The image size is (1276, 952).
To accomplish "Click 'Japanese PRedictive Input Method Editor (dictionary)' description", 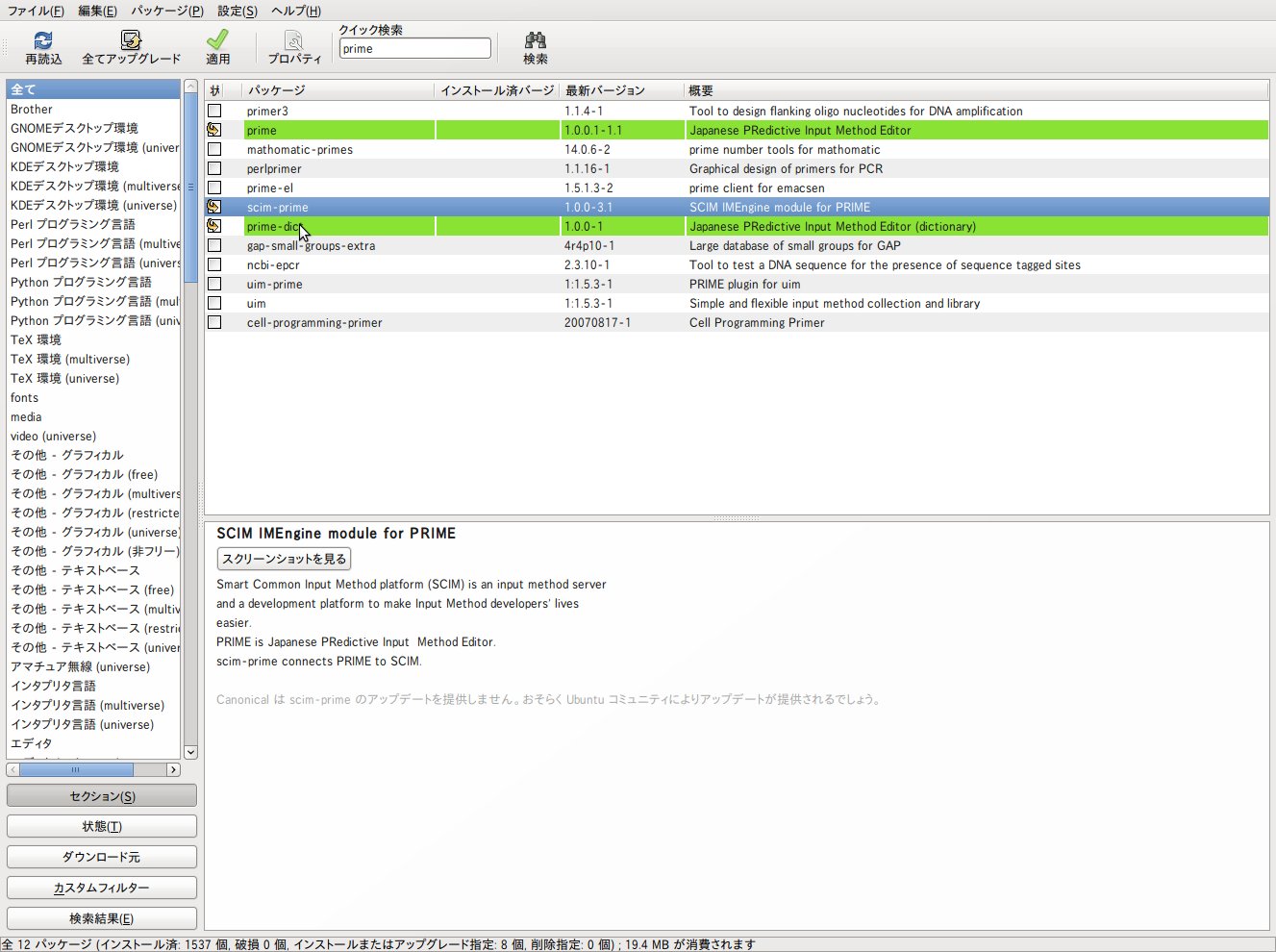I will coord(833,227).
